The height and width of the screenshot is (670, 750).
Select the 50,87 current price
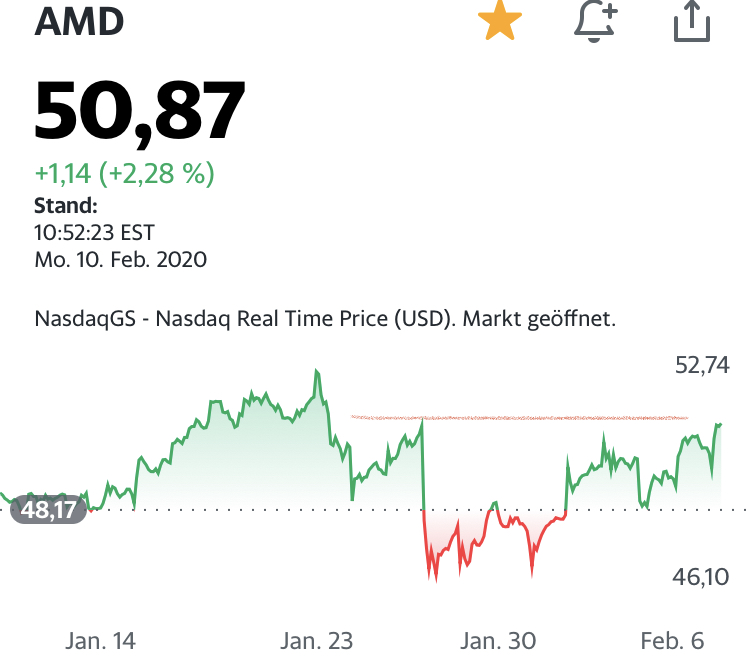[140, 109]
